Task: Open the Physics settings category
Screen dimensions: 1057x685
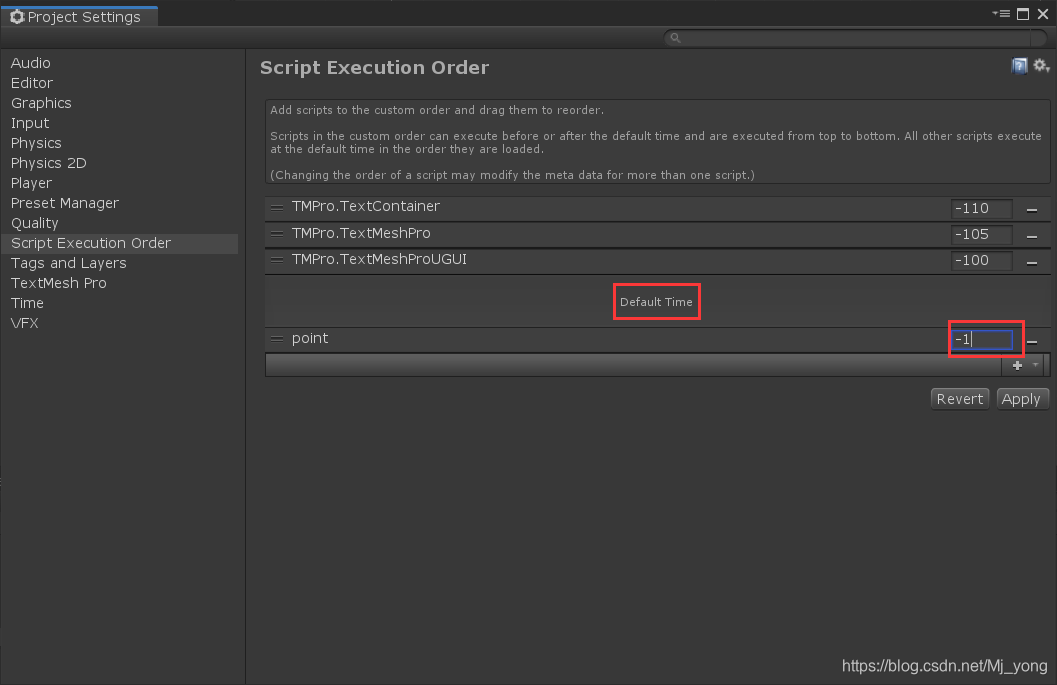Action: coord(36,143)
